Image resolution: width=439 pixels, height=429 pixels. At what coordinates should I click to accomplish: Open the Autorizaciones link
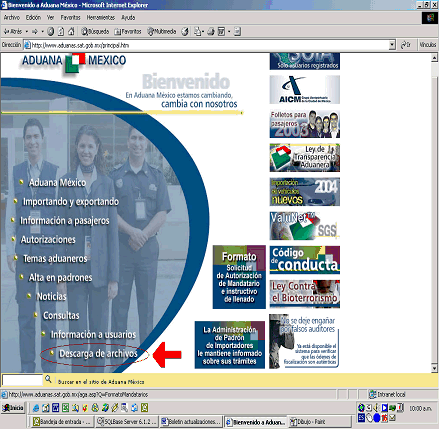coord(48,240)
